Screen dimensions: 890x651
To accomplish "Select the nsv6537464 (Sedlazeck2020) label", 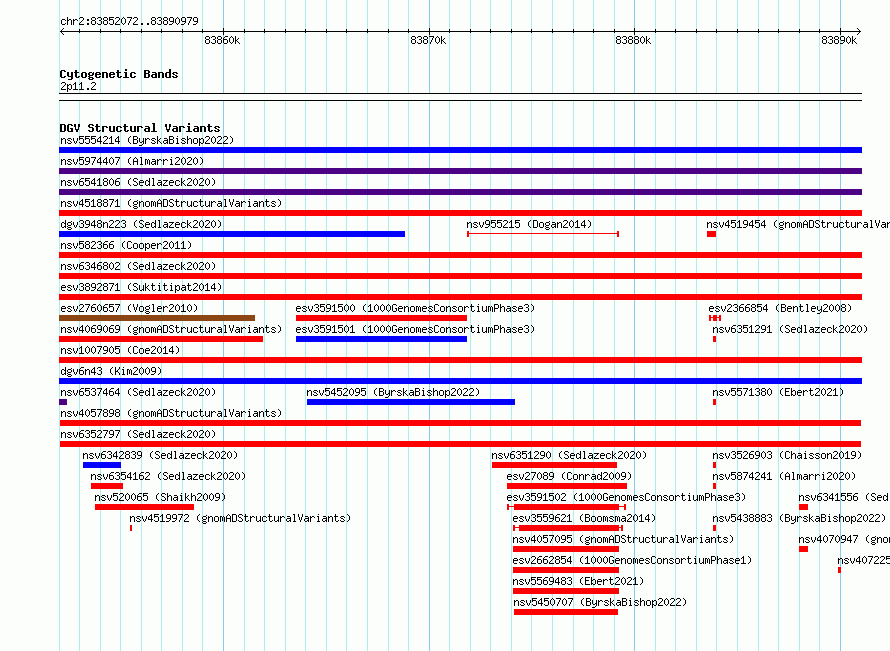I will [138, 392].
